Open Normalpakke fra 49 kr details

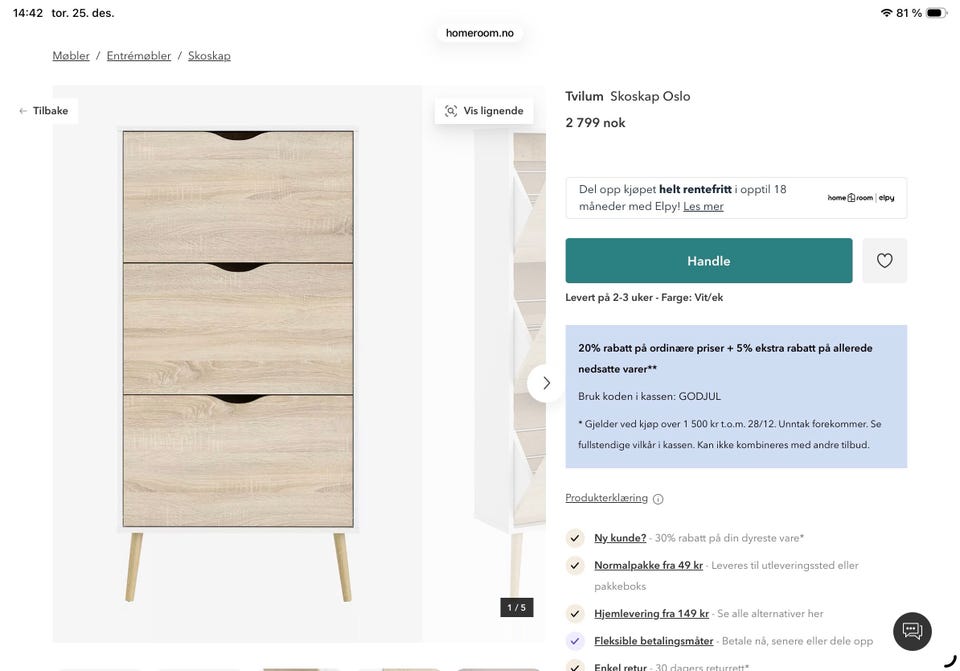point(648,565)
